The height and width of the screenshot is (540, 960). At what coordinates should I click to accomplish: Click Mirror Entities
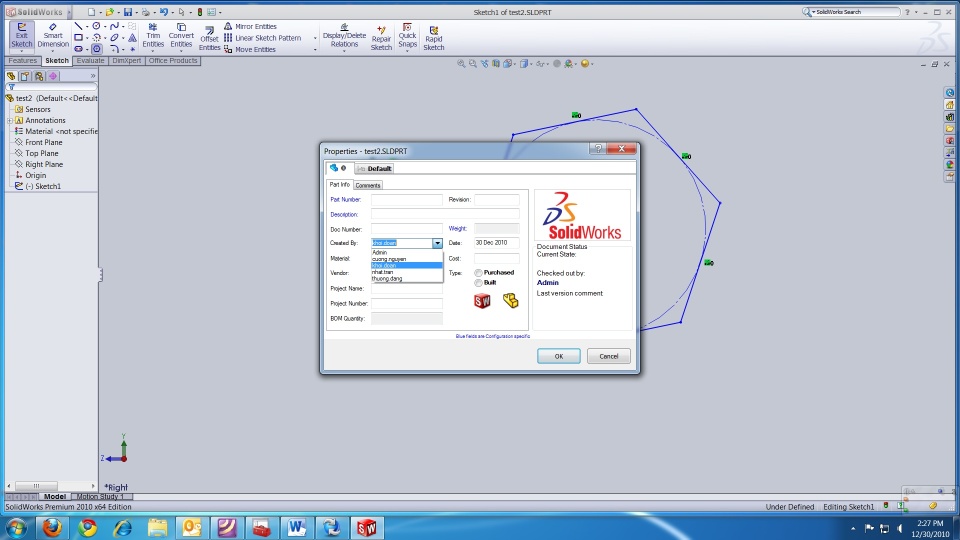250,26
